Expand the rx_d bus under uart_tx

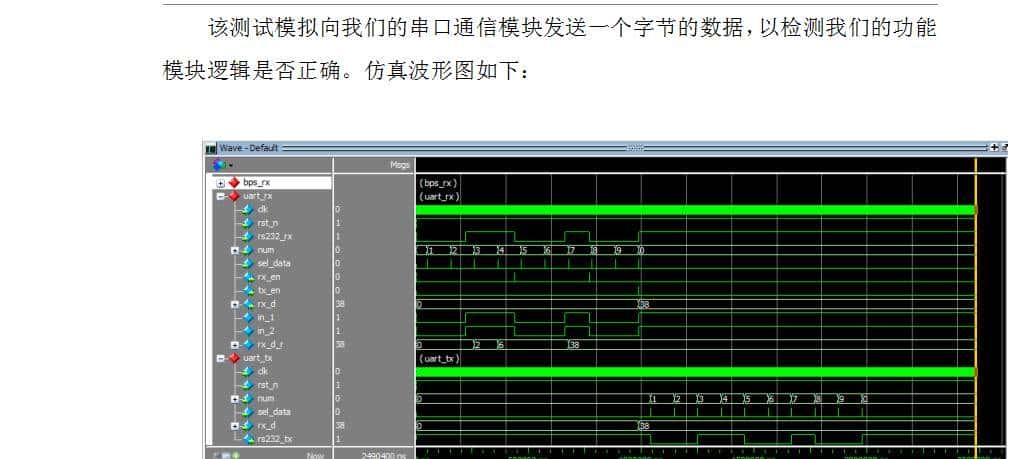pyautogui.click(x=235, y=426)
